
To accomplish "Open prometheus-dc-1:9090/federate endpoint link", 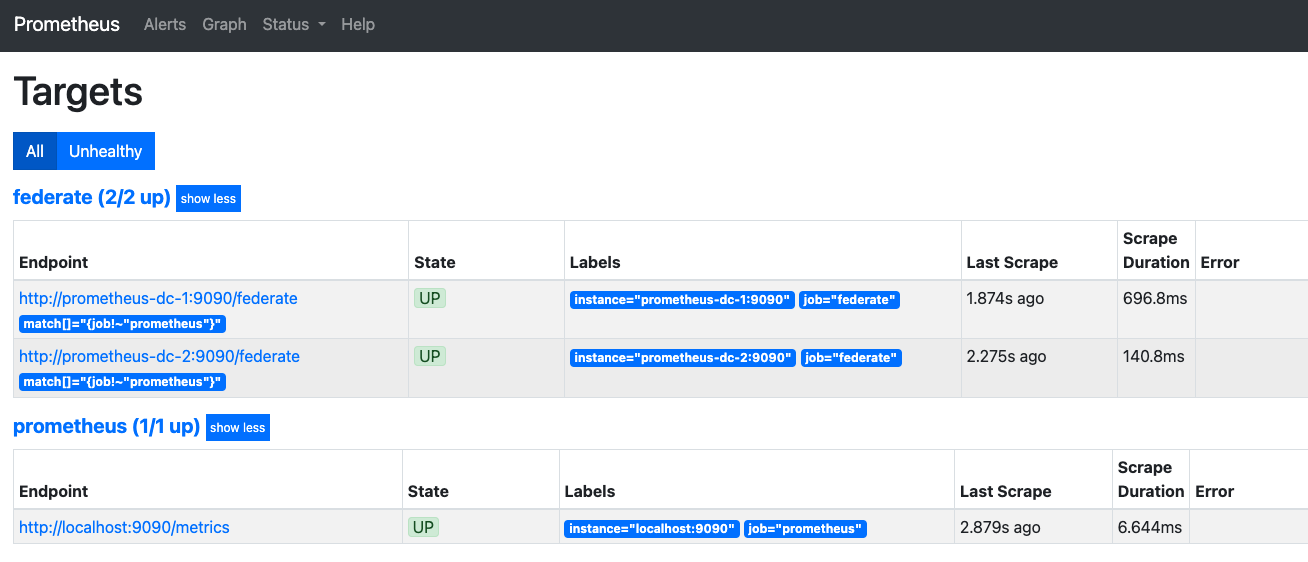I will pos(158,298).
